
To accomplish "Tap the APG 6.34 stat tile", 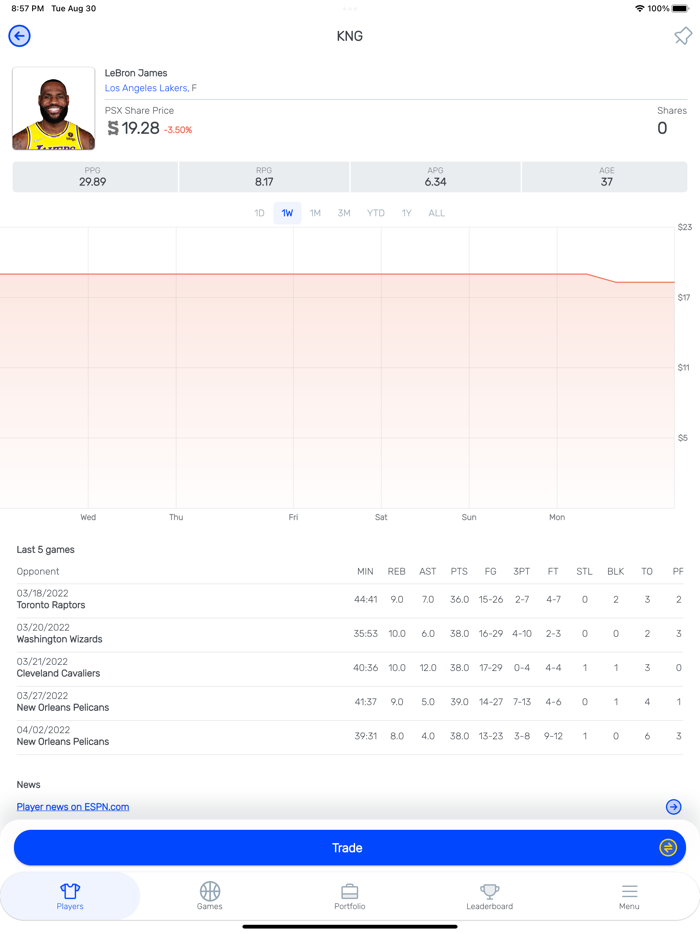I will pyautogui.click(x=435, y=177).
